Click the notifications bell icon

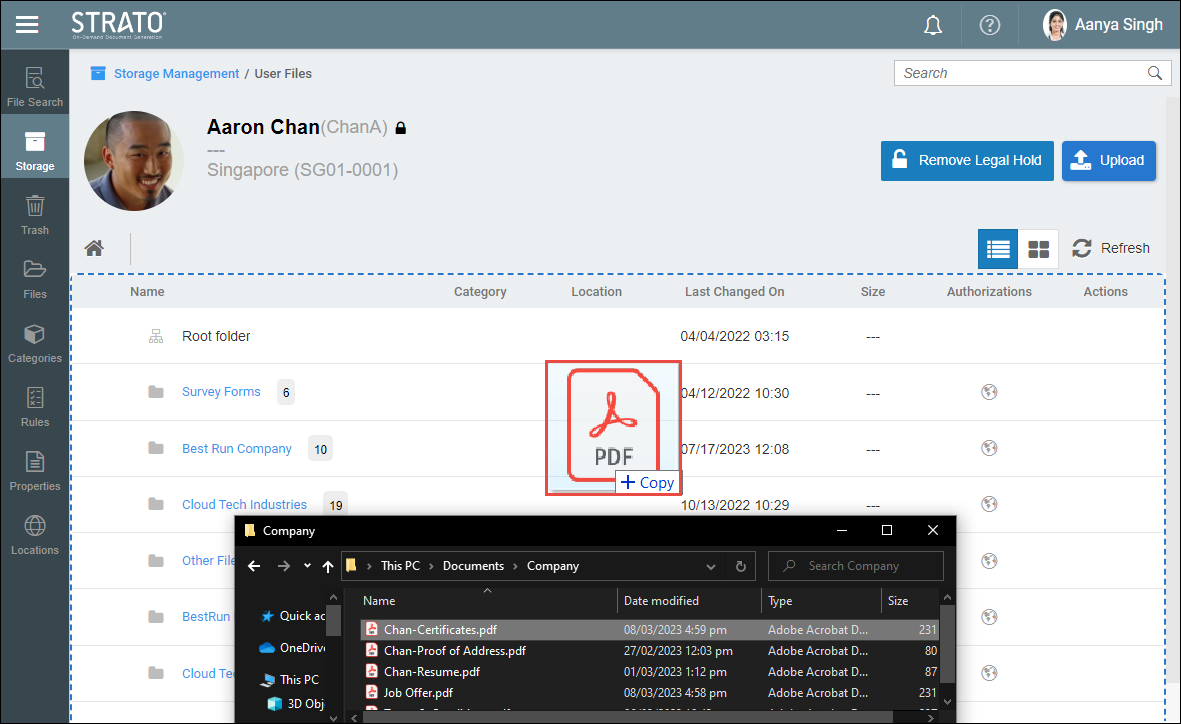933,25
